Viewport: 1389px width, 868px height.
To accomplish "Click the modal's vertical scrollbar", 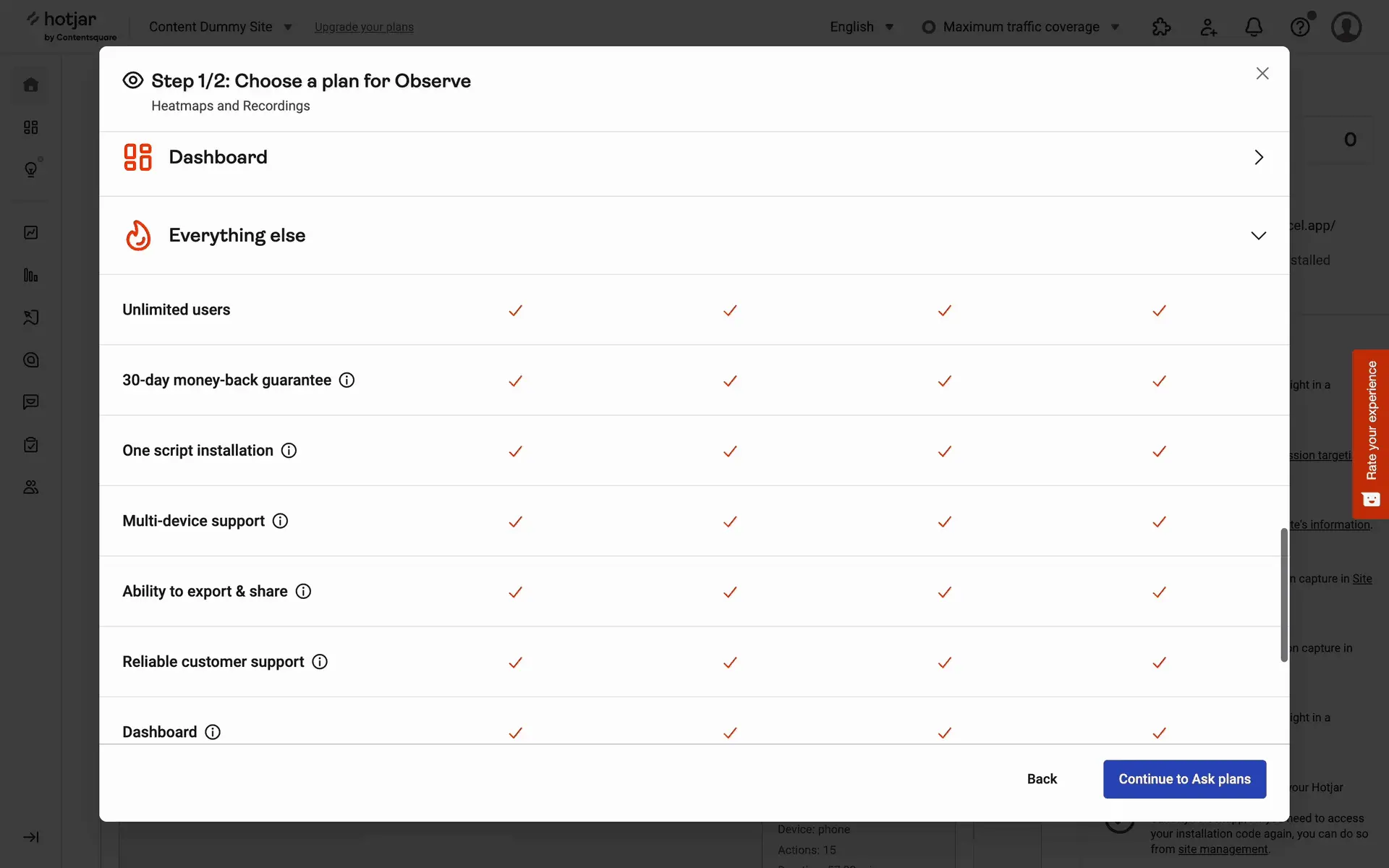I will tap(1284, 595).
